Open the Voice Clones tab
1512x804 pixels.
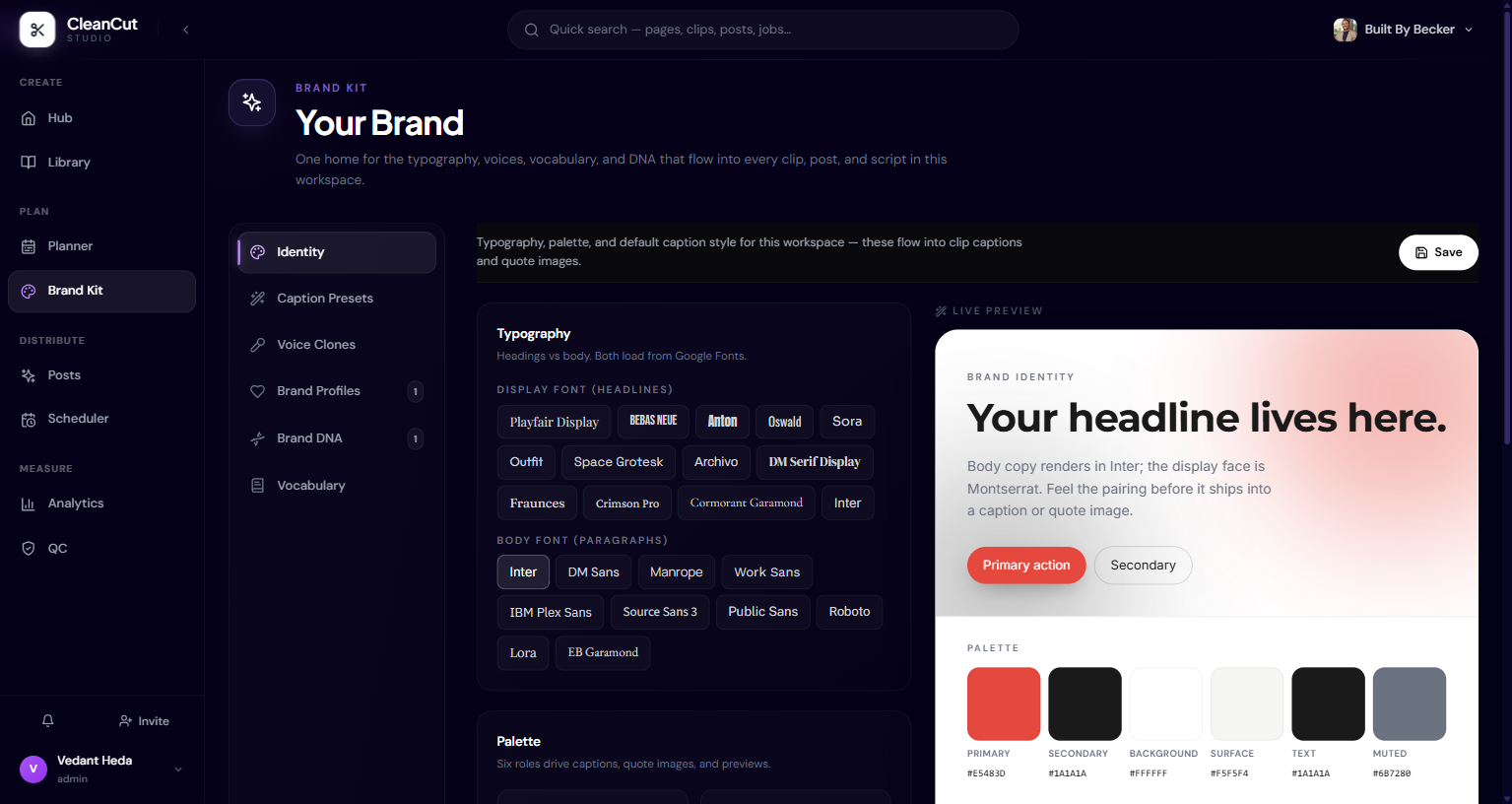click(337, 345)
